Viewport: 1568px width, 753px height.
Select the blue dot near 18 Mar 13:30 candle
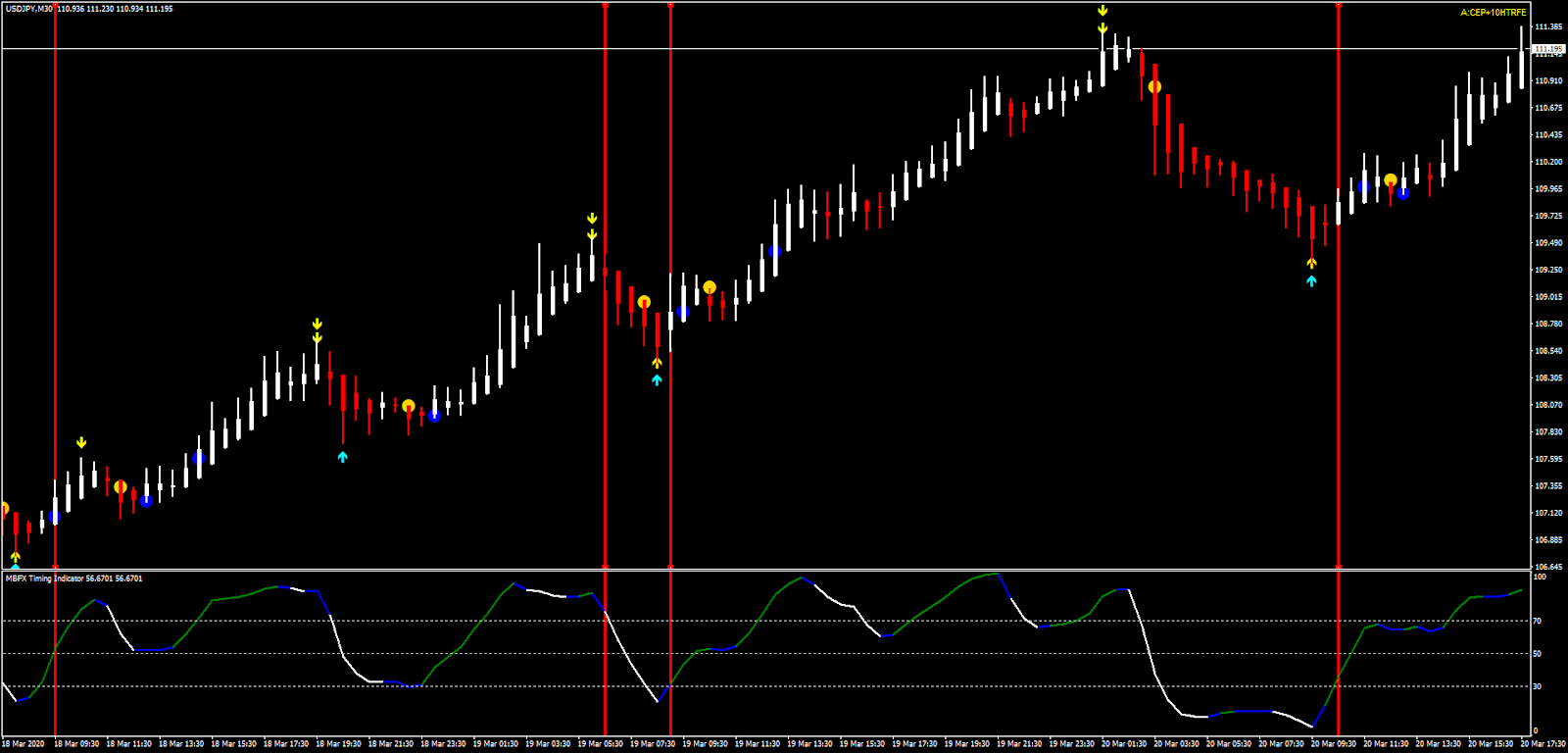click(x=147, y=501)
